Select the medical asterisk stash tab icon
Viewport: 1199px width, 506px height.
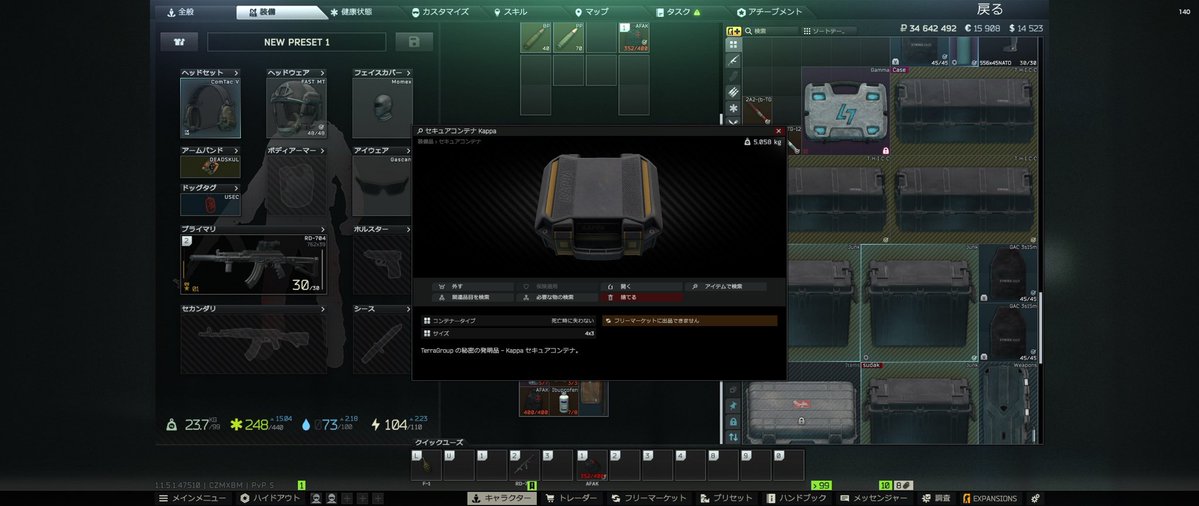coord(733,109)
